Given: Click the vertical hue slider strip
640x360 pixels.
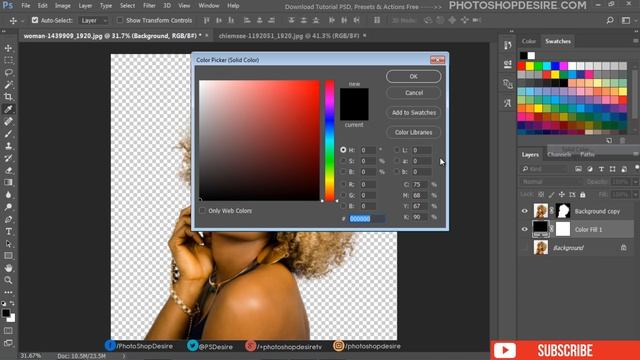Looking at the screenshot, I should pos(329,140).
